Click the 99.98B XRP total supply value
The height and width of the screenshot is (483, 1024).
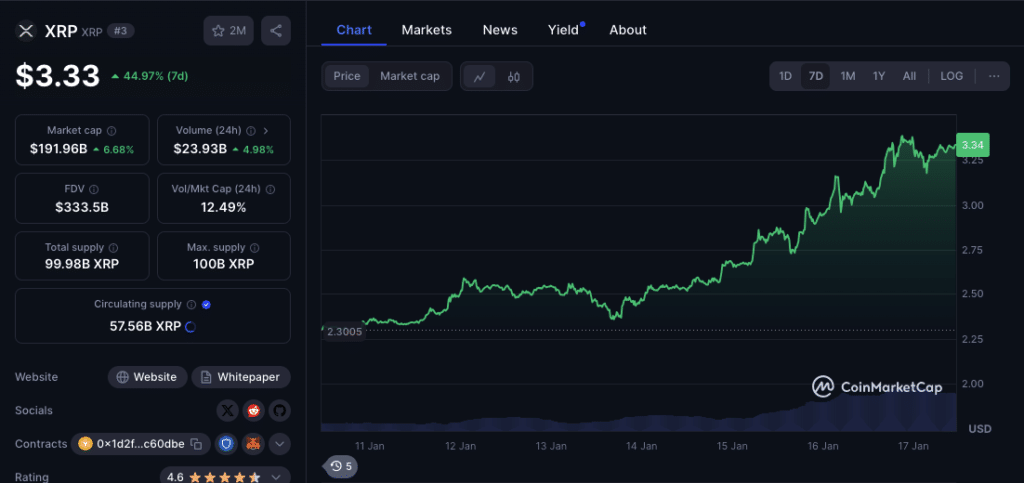tap(82, 264)
